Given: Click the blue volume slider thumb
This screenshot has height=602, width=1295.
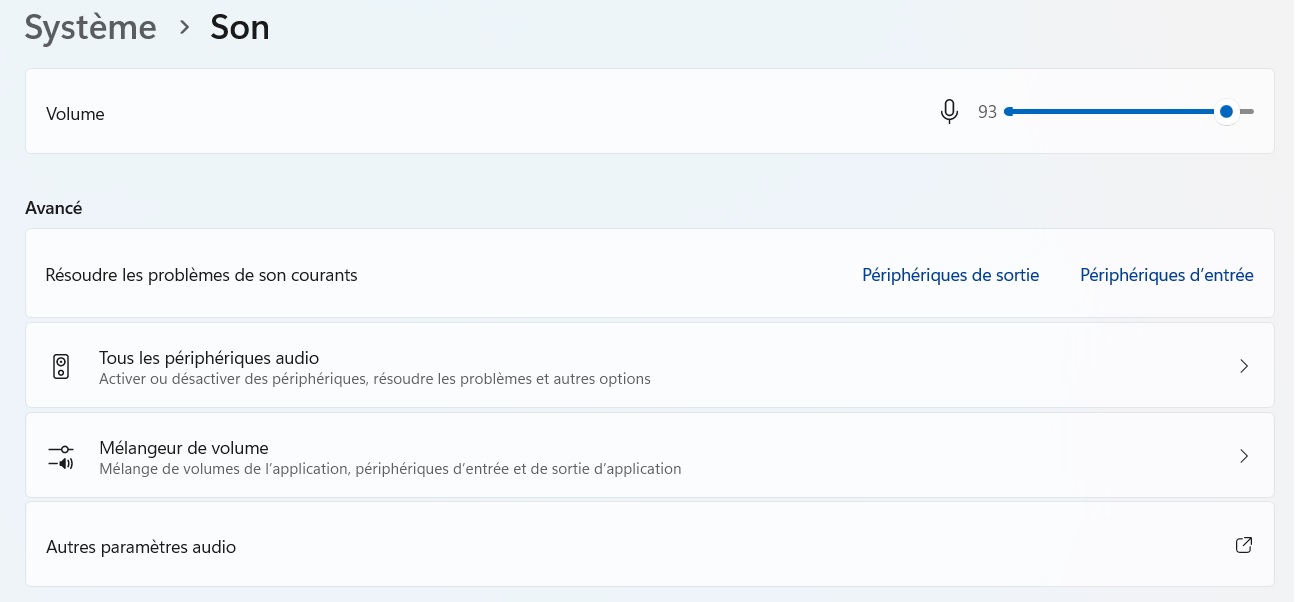Looking at the screenshot, I should click(1226, 112).
